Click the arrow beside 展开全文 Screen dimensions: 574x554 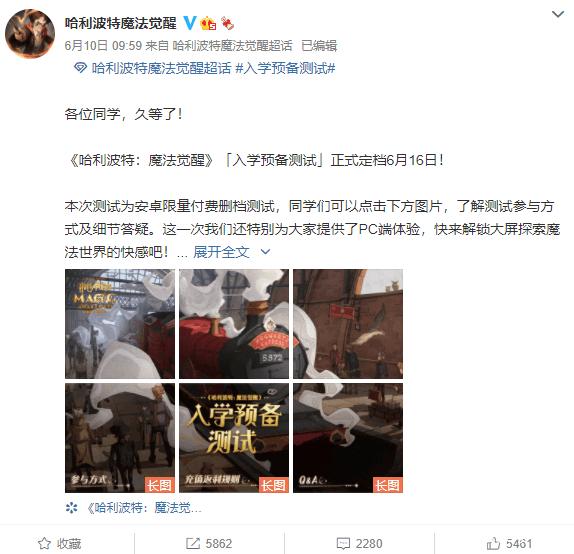pyautogui.click(x=265, y=252)
